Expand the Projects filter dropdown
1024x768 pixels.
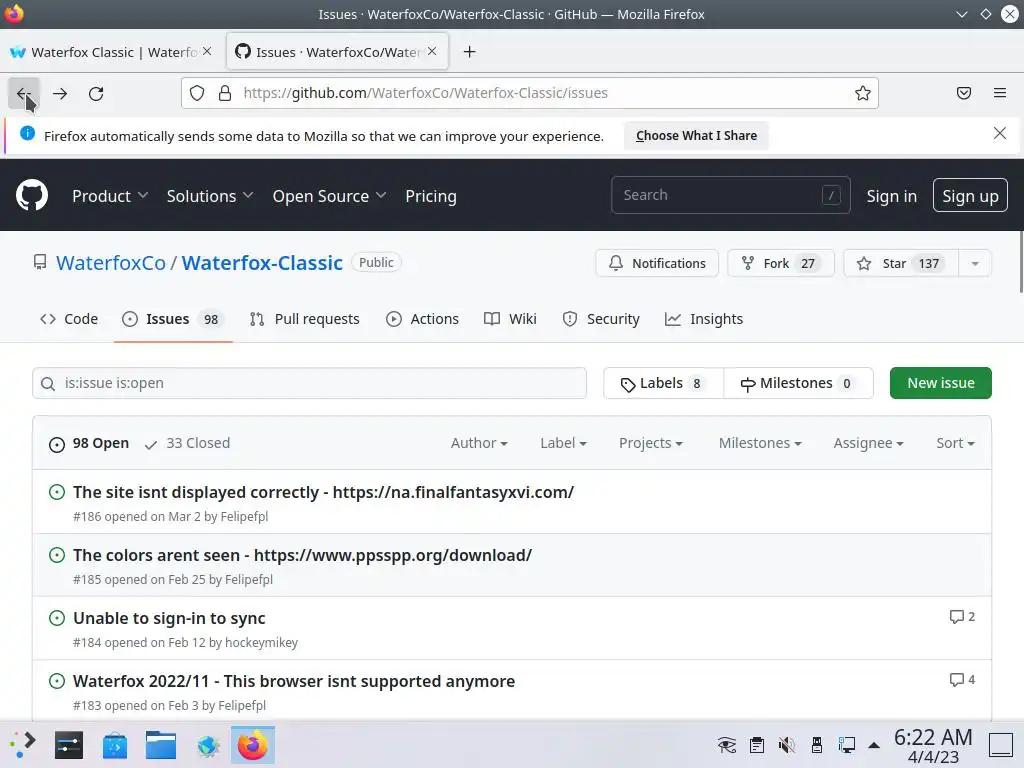point(650,443)
